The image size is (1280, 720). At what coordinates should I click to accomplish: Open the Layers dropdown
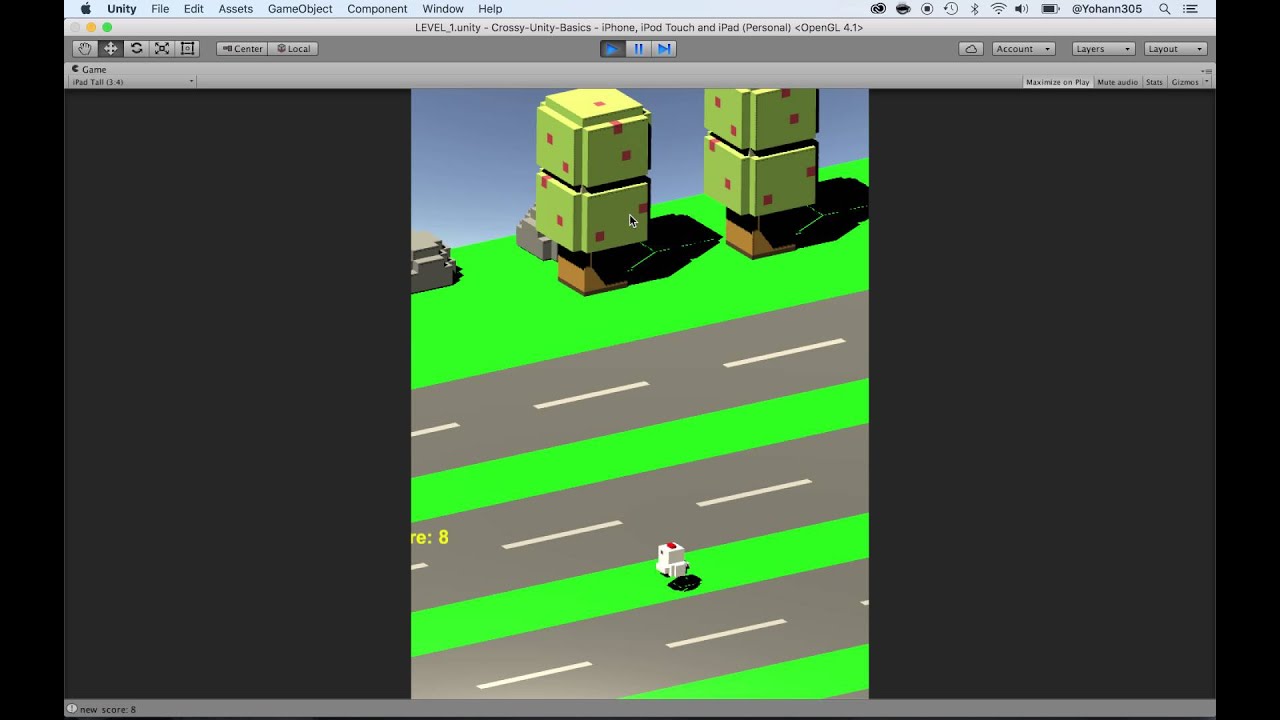tap(1103, 48)
